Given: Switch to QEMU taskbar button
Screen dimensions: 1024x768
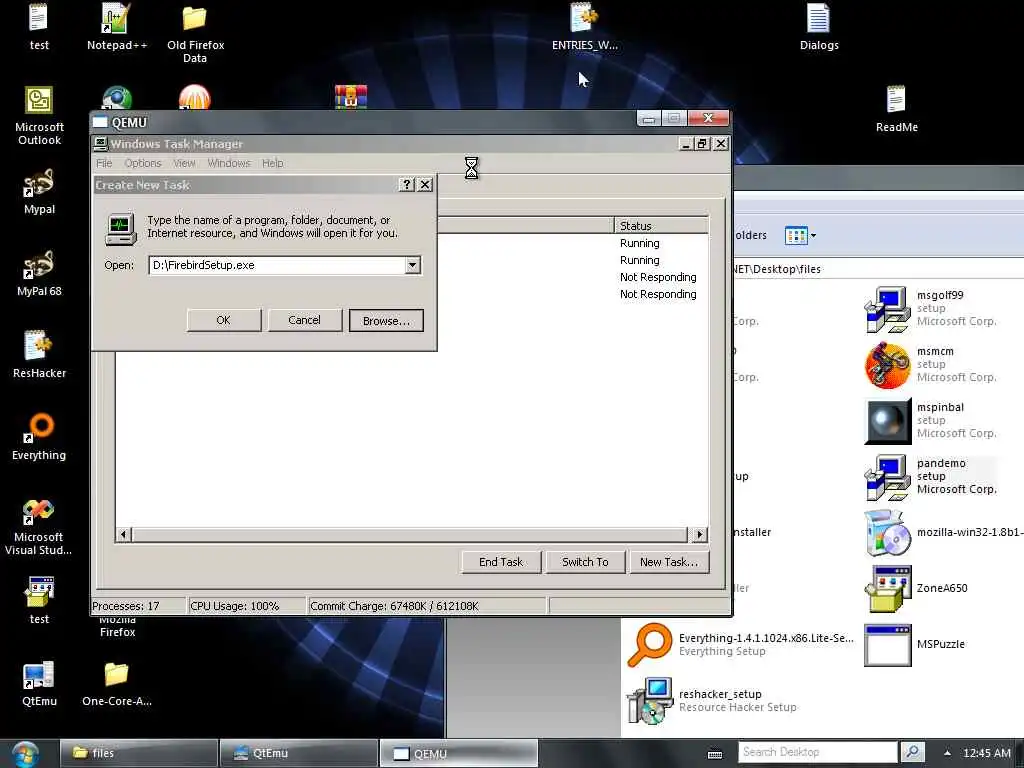Looking at the screenshot, I should (459, 754).
